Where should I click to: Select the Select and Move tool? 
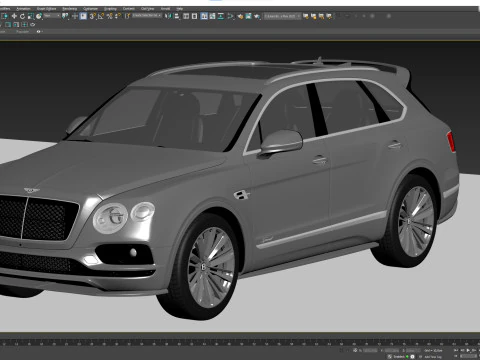click(14, 16)
